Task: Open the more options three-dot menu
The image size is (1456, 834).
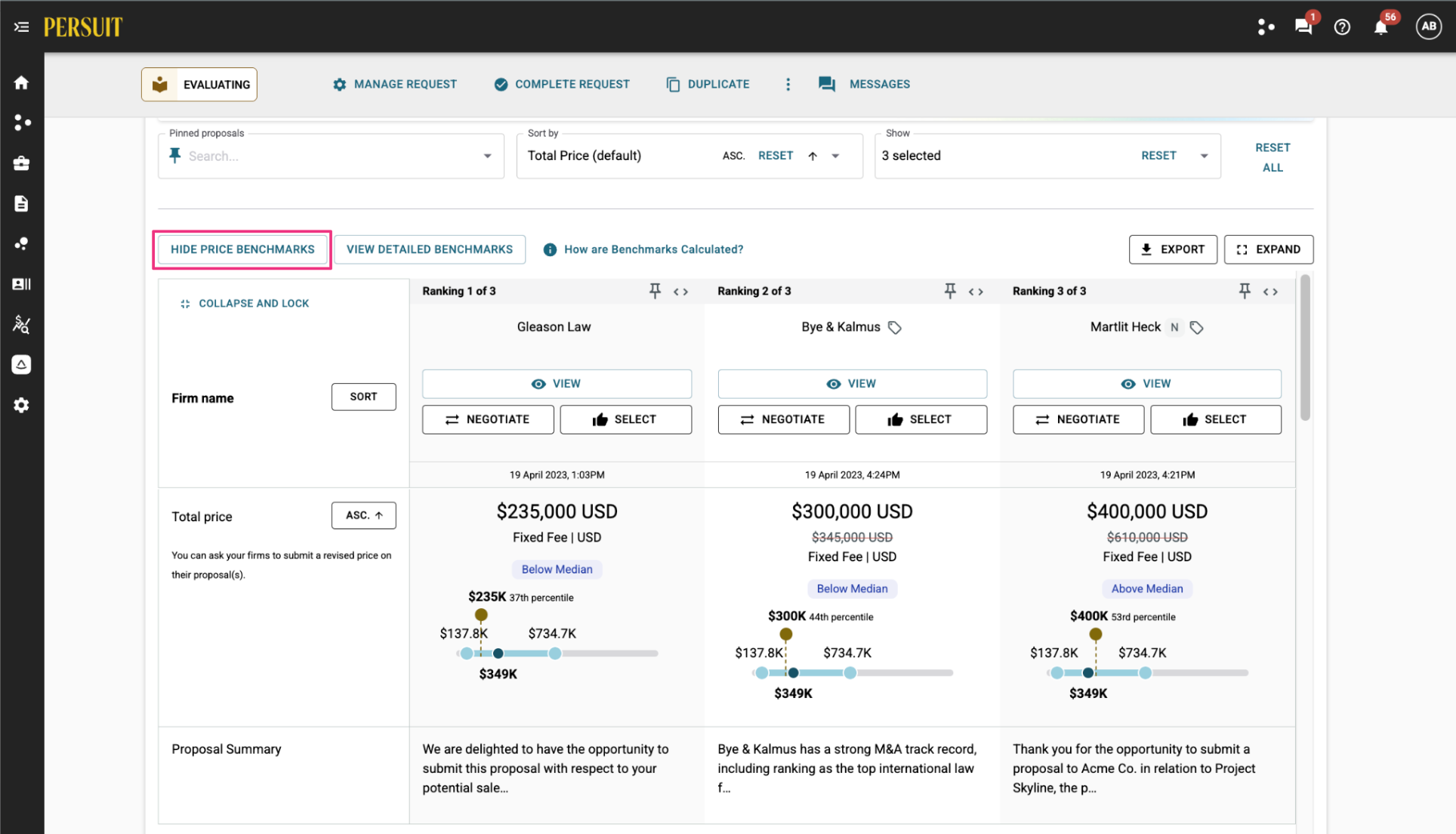Action: 788,84
